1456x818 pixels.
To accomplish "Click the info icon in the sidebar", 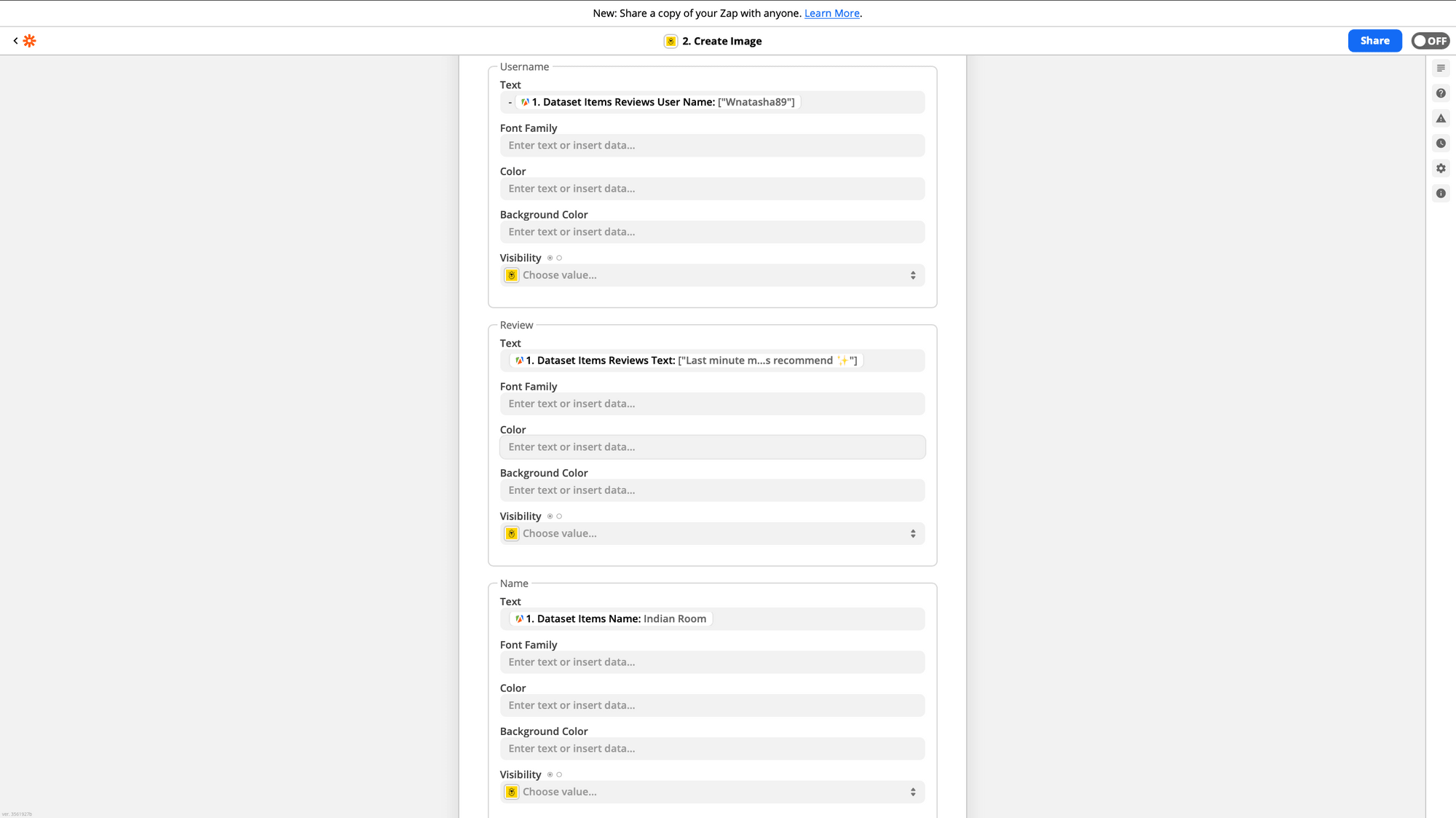I will (1441, 193).
